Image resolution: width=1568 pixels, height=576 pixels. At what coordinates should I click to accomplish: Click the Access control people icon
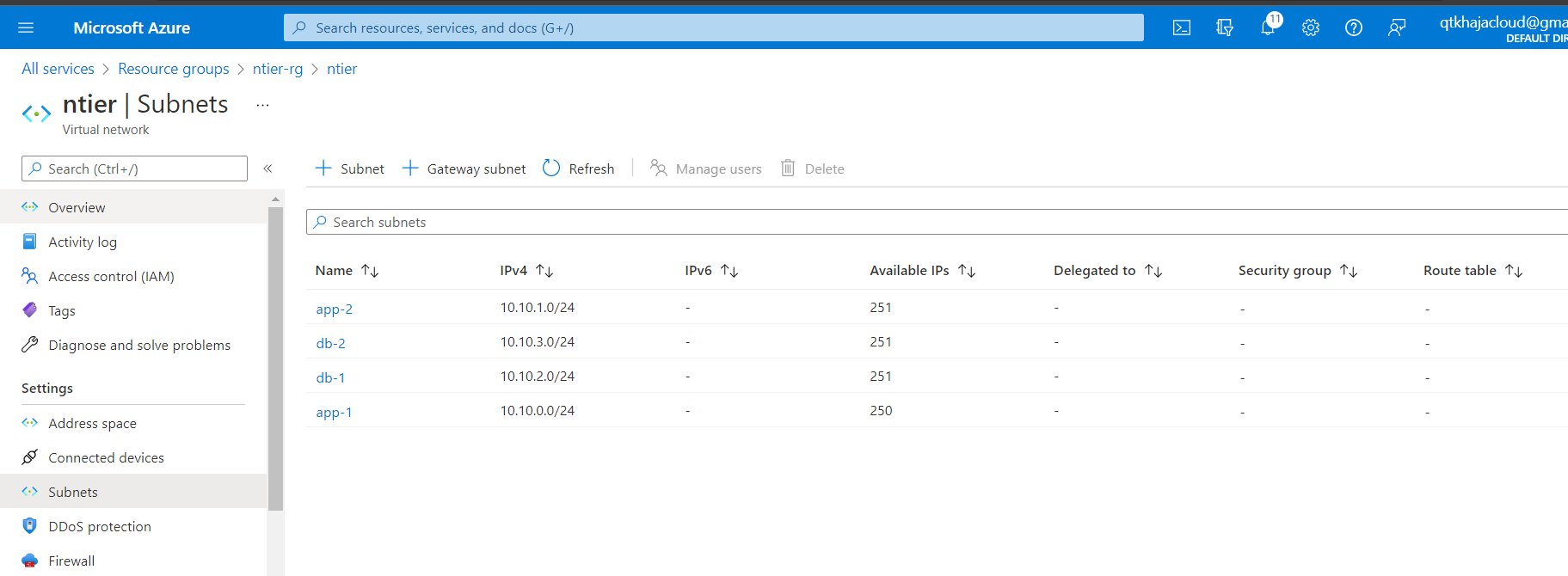[x=30, y=276]
